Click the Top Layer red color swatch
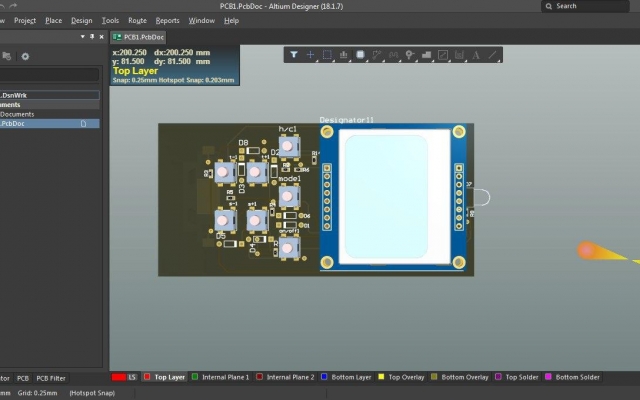This screenshot has width=640, height=400. (x=147, y=377)
